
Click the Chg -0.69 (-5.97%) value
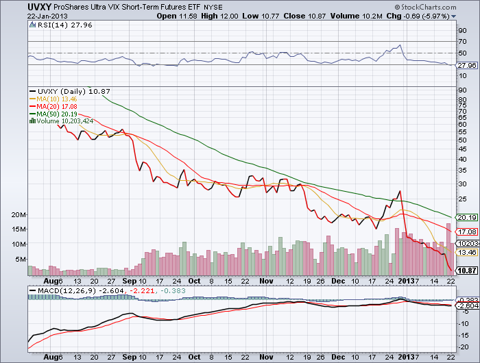point(418,16)
